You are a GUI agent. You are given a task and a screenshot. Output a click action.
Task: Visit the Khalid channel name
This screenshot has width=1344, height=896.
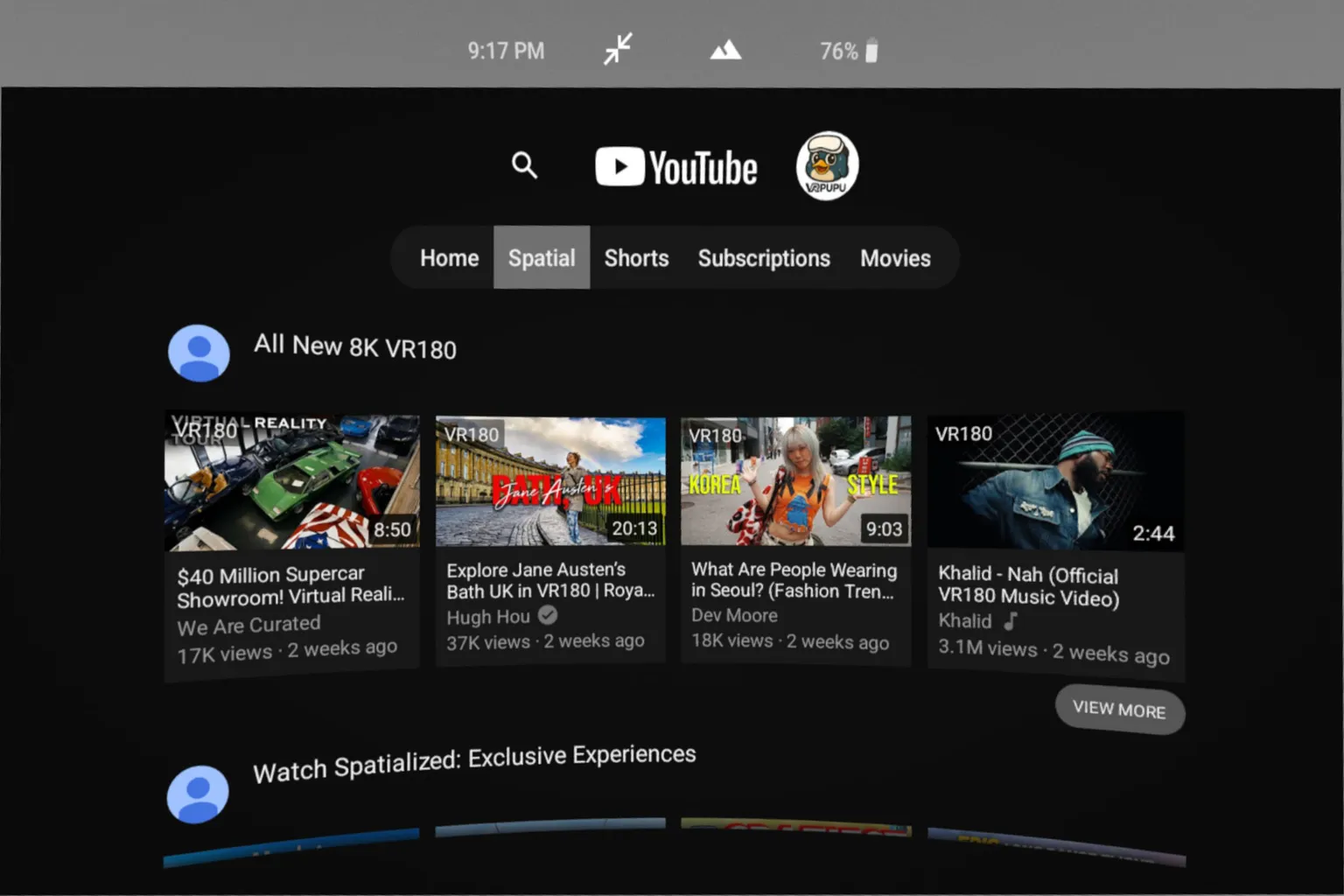[x=964, y=620]
